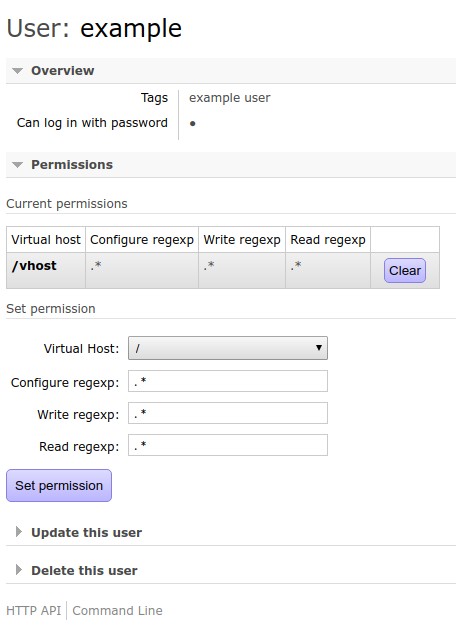Expand the Update this user section

86,532
